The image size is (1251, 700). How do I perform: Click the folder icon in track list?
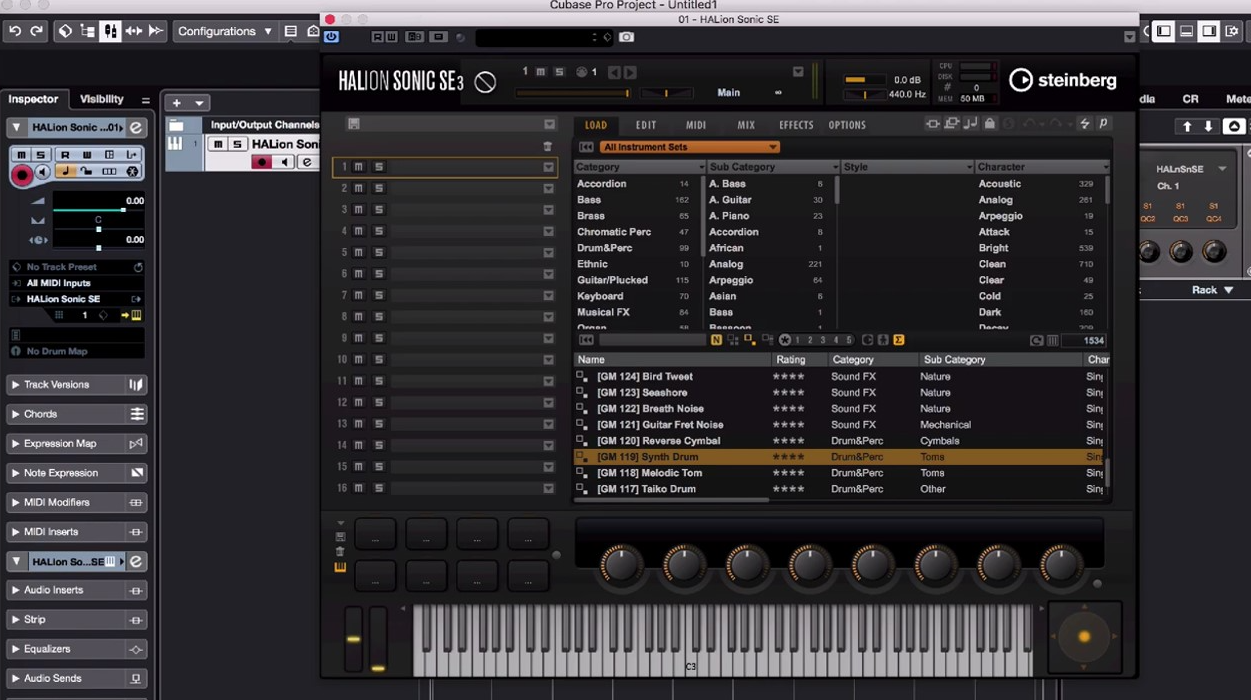click(x=176, y=125)
